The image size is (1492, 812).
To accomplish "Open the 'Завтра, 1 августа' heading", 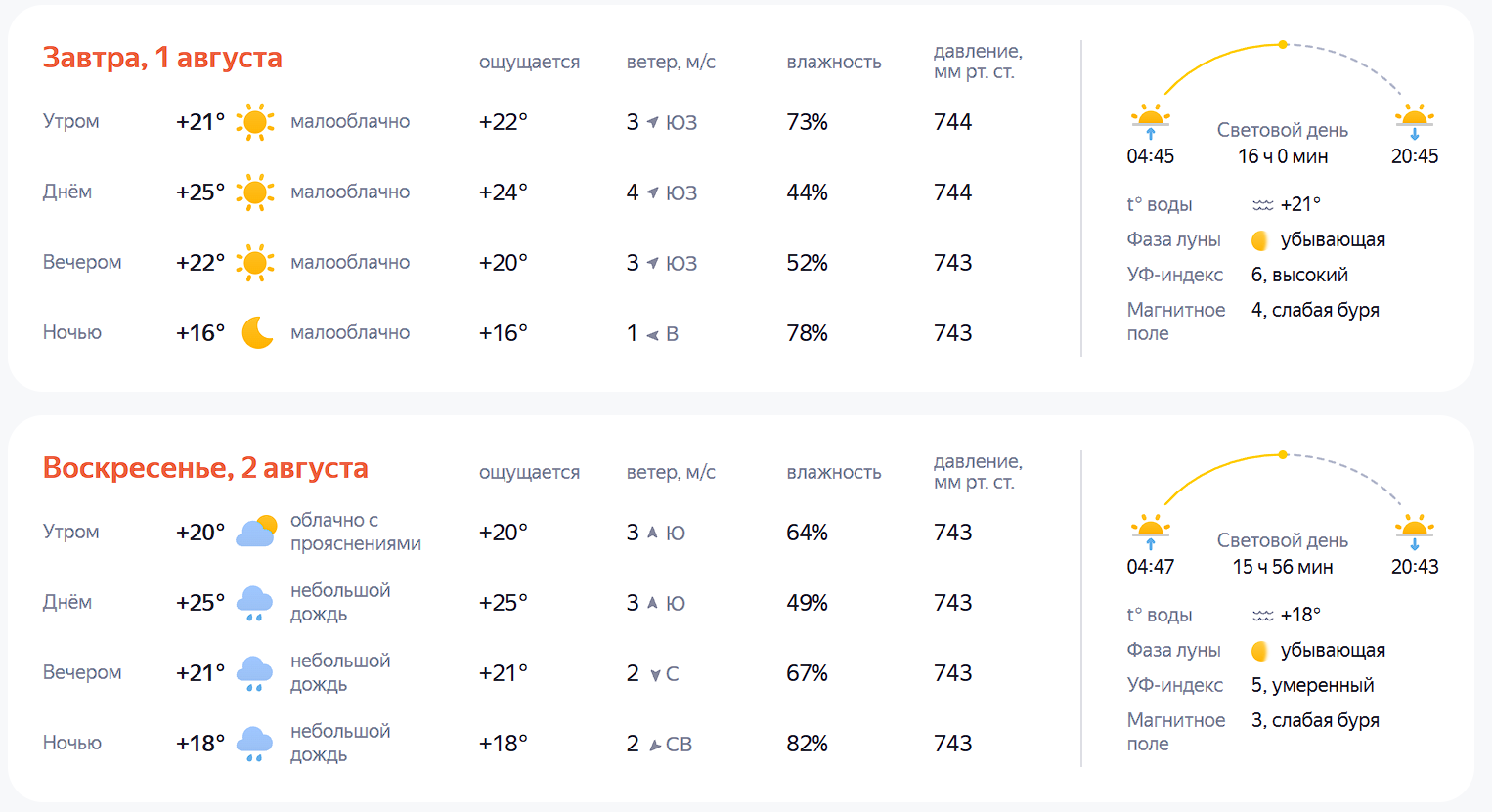I will point(162,58).
